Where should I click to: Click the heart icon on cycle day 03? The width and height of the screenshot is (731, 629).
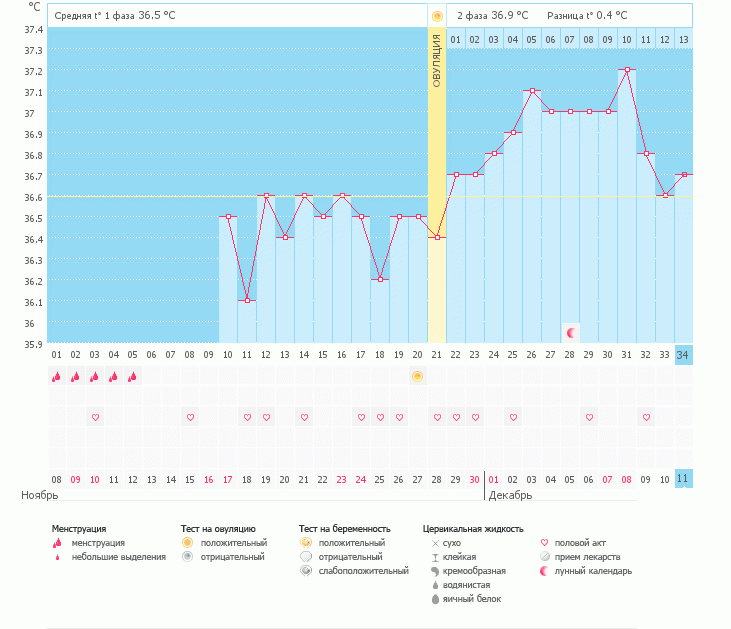pos(95,417)
